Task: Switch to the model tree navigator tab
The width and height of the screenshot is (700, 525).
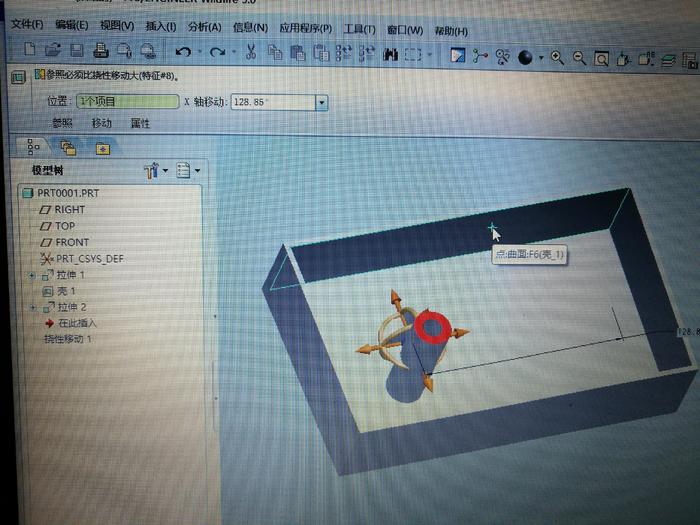Action: pos(33,147)
